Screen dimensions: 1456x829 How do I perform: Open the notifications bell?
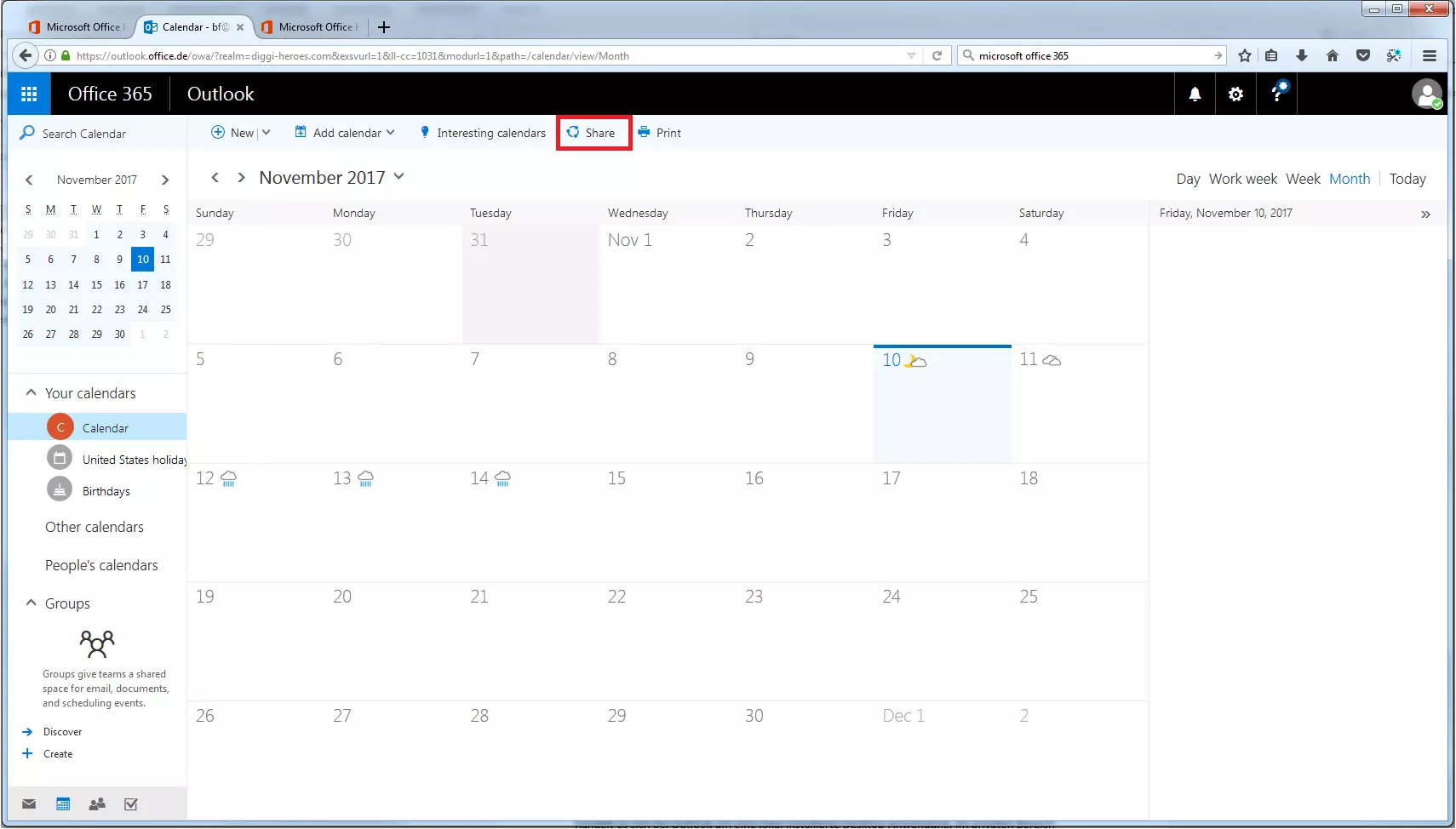[1195, 94]
